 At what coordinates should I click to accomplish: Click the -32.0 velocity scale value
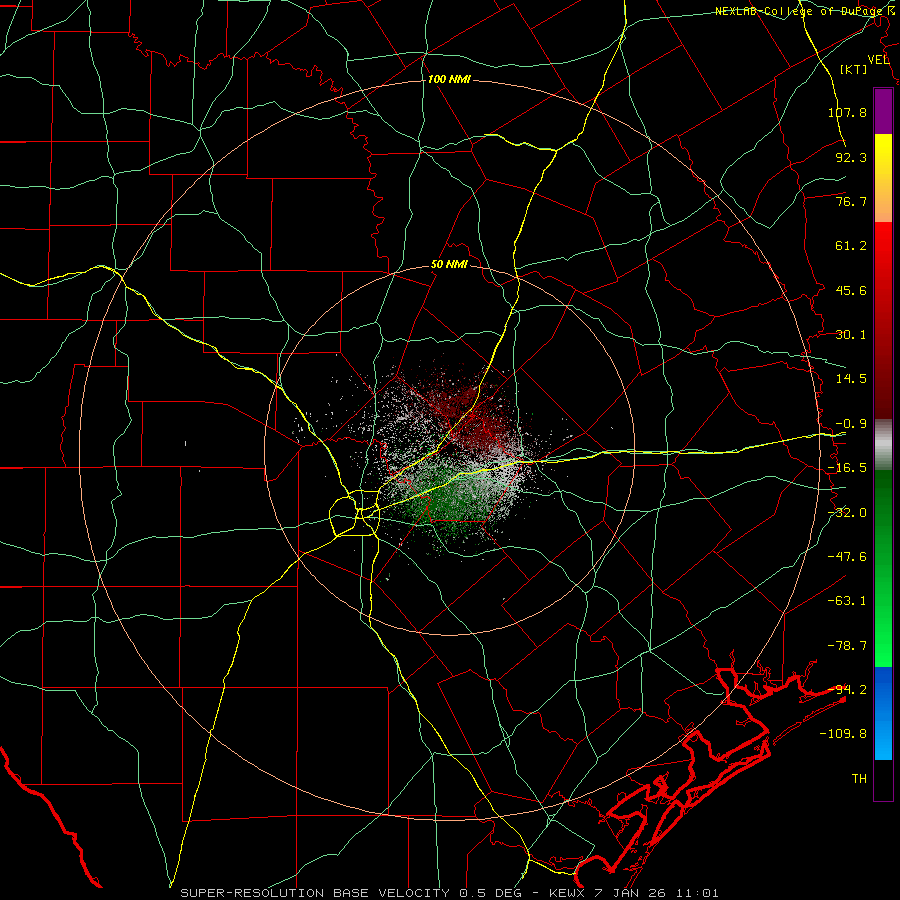pyautogui.click(x=847, y=513)
